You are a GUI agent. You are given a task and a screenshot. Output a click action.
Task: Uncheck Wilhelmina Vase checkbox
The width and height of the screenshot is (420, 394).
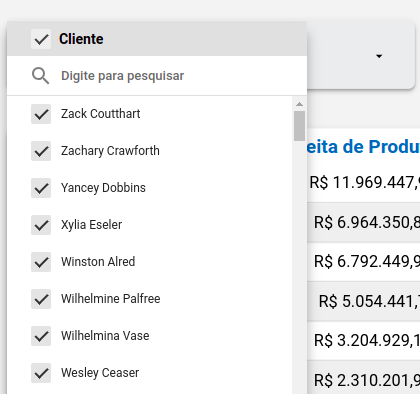[x=41, y=336]
